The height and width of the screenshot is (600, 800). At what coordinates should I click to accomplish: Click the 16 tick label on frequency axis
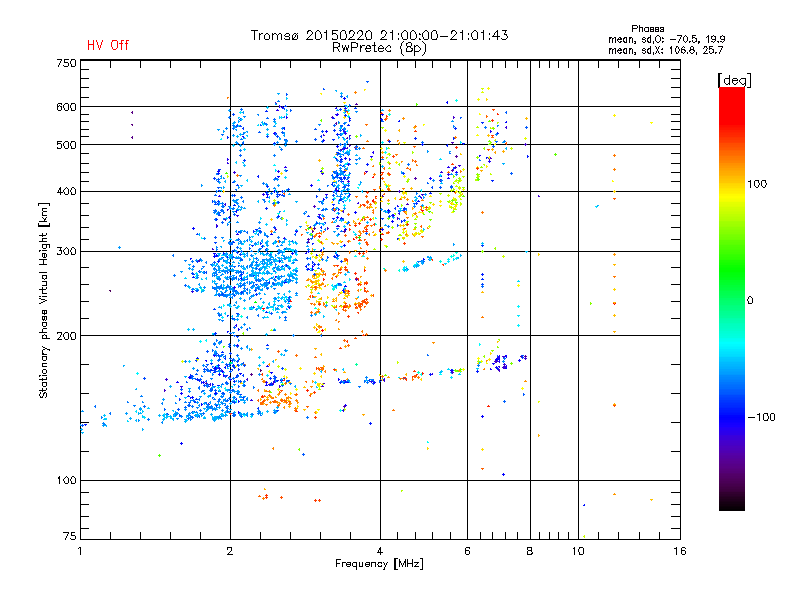(x=679, y=551)
